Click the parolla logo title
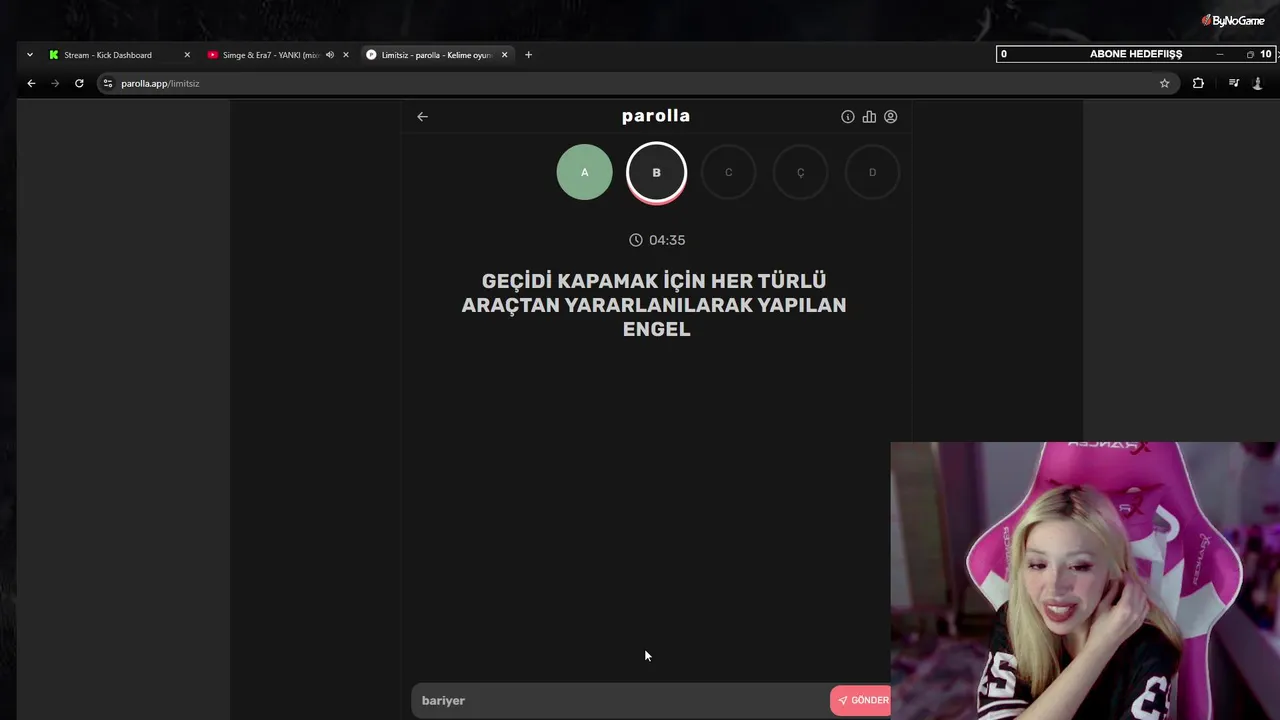The image size is (1280, 720). point(656,116)
